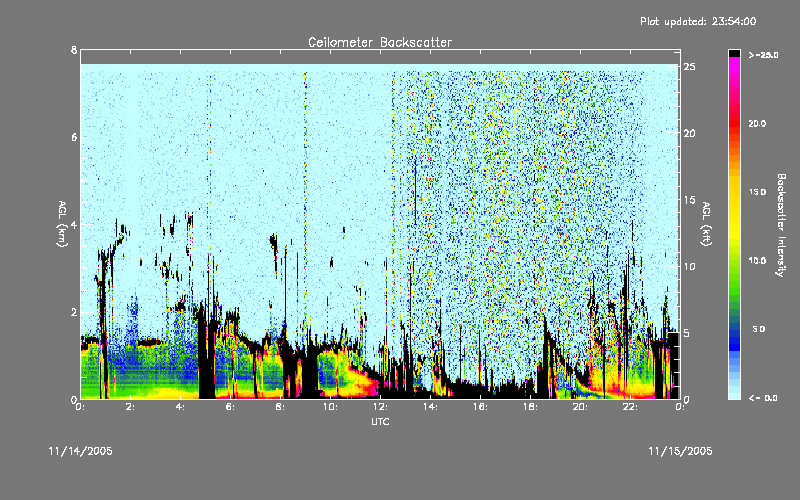Click the '22:' hour label on the UTC axis
The image size is (800, 500).
point(630,407)
